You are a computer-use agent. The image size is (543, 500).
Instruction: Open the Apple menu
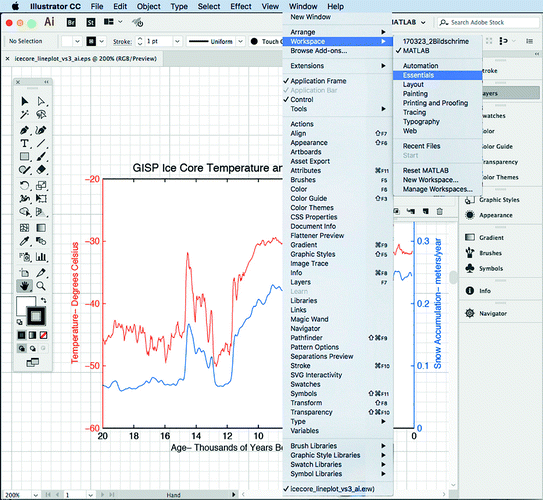pos(15,6)
